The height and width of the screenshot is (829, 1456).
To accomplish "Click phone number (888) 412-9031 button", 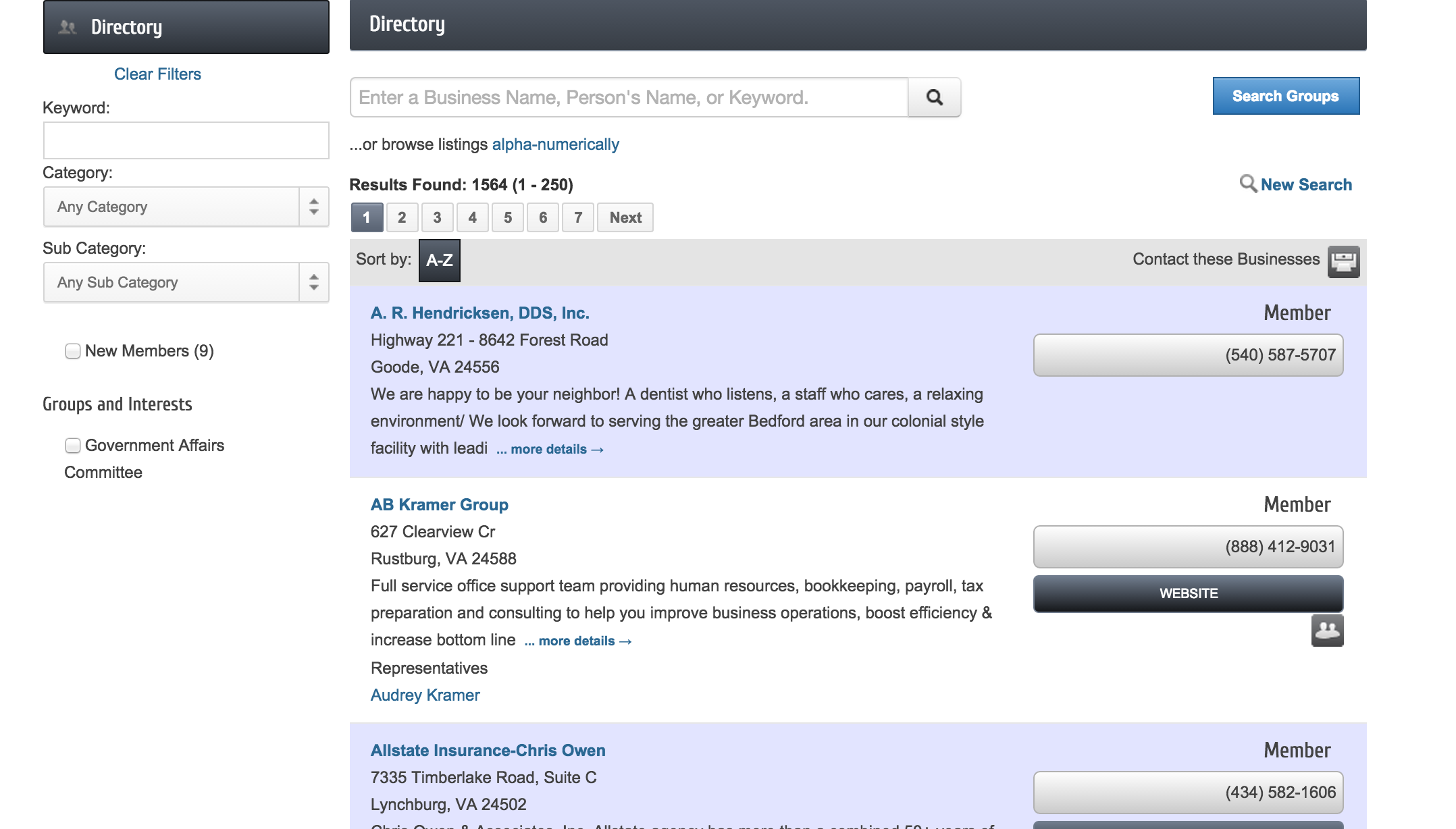I will [x=1189, y=547].
